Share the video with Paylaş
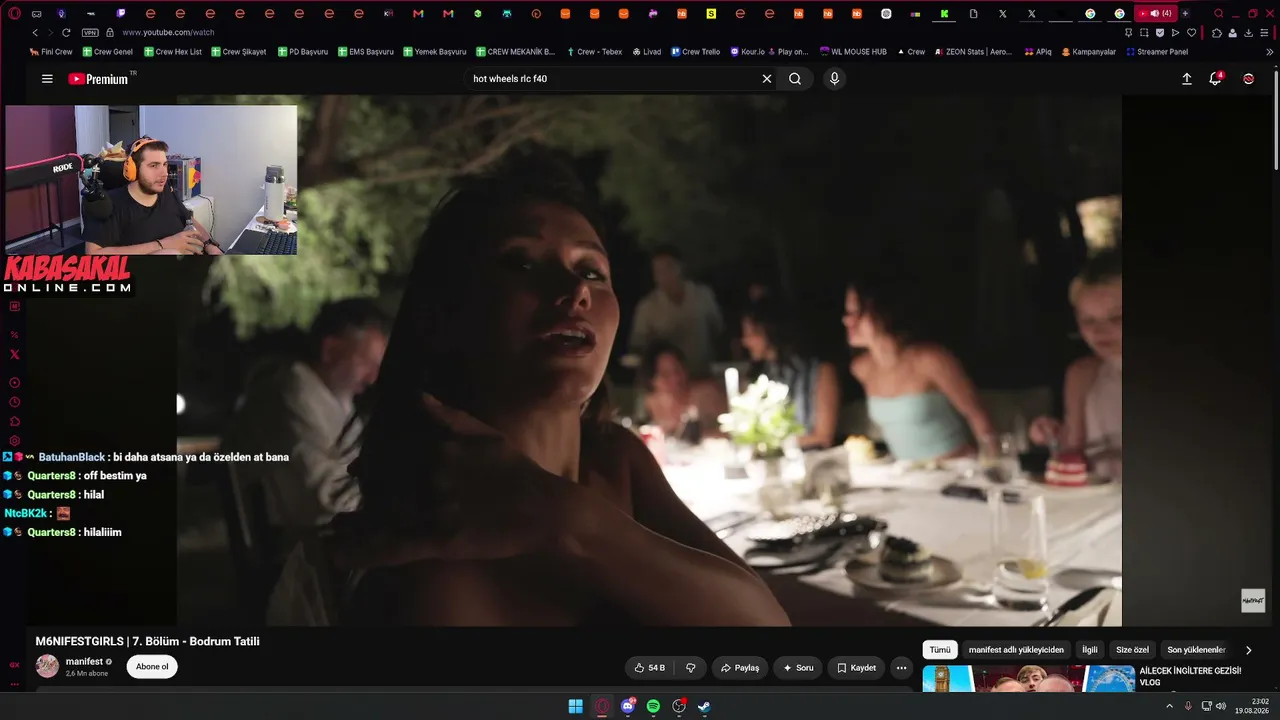1280x720 pixels. [740, 668]
